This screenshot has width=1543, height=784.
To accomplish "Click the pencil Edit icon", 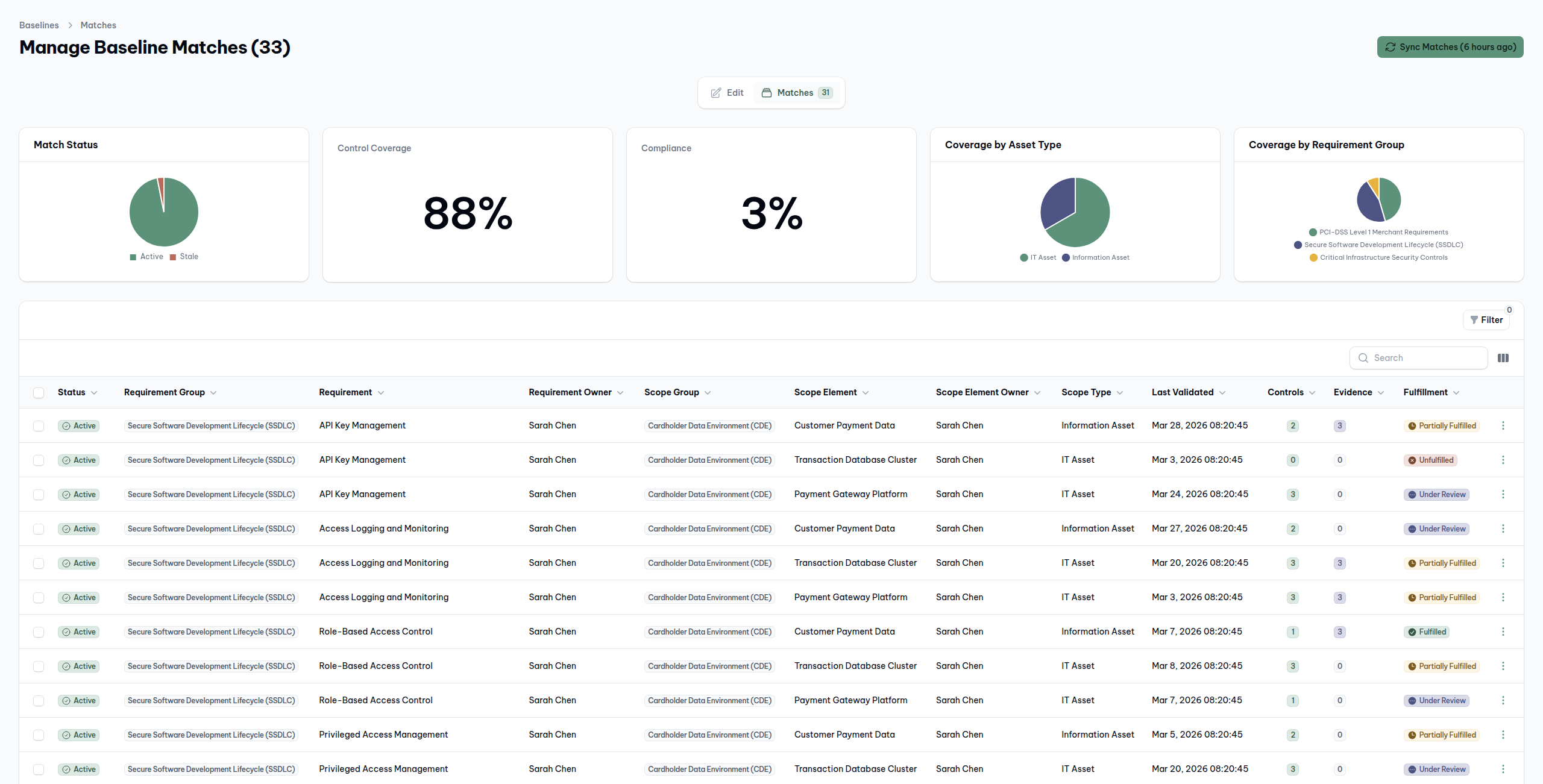I will point(715,93).
